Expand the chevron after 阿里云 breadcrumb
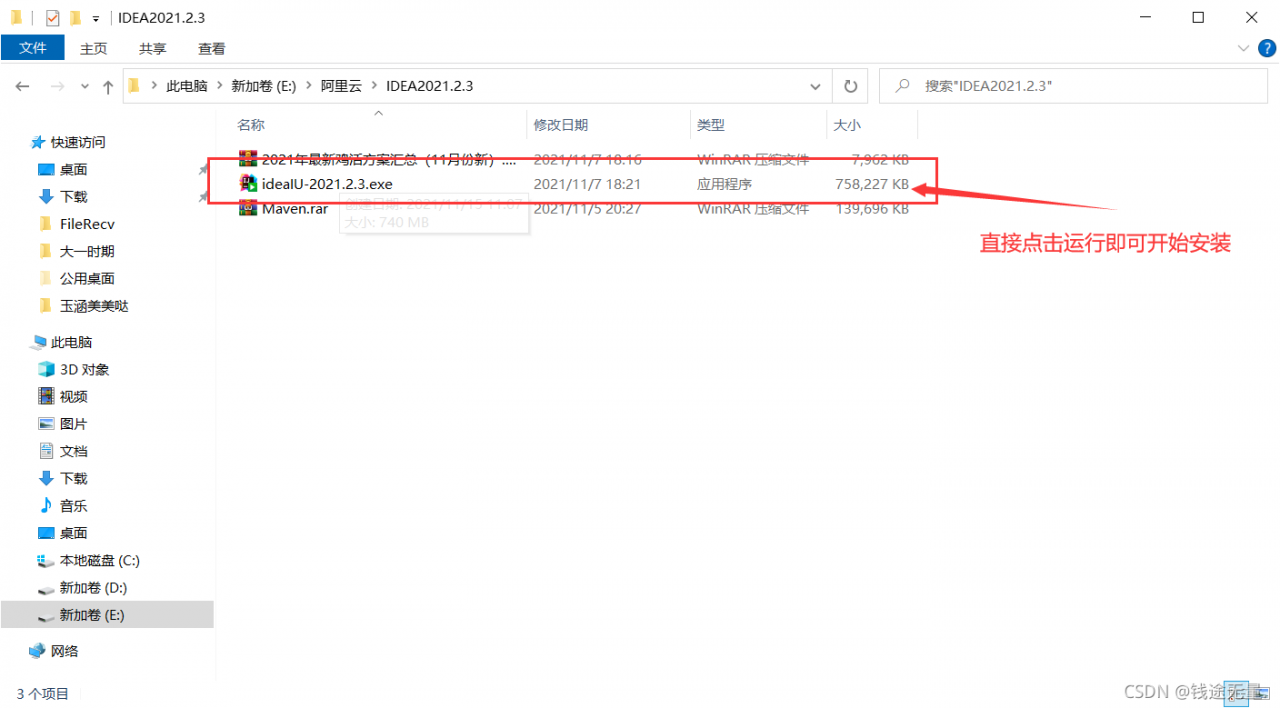Viewport: 1280px width, 708px height. [x=375, y=86]
